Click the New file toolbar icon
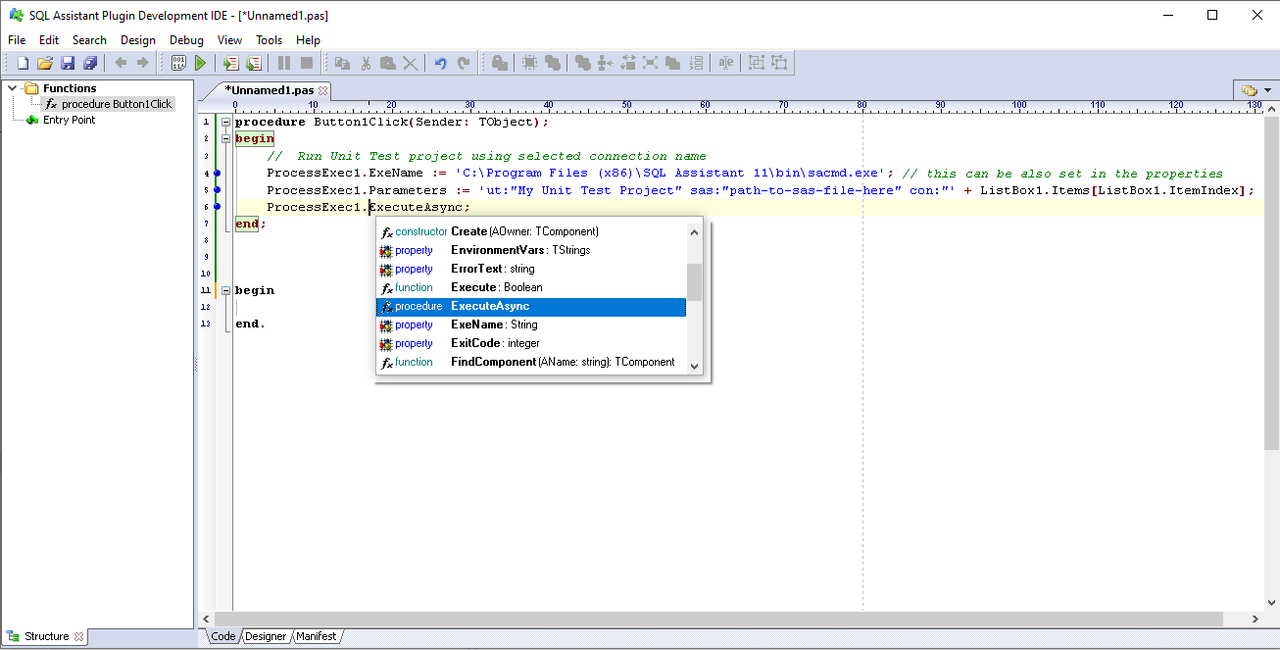The height and width of the screenshot is (650, 1280). 23,63
